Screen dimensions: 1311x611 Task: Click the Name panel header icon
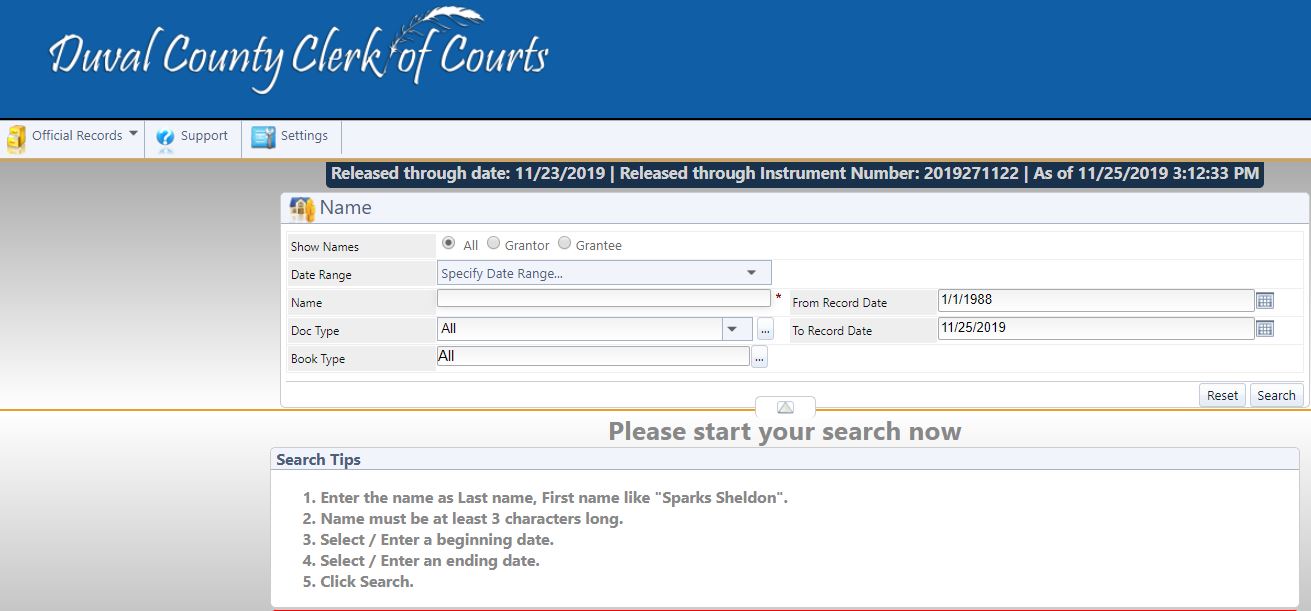pyautogui.click(x=302, y=209)
